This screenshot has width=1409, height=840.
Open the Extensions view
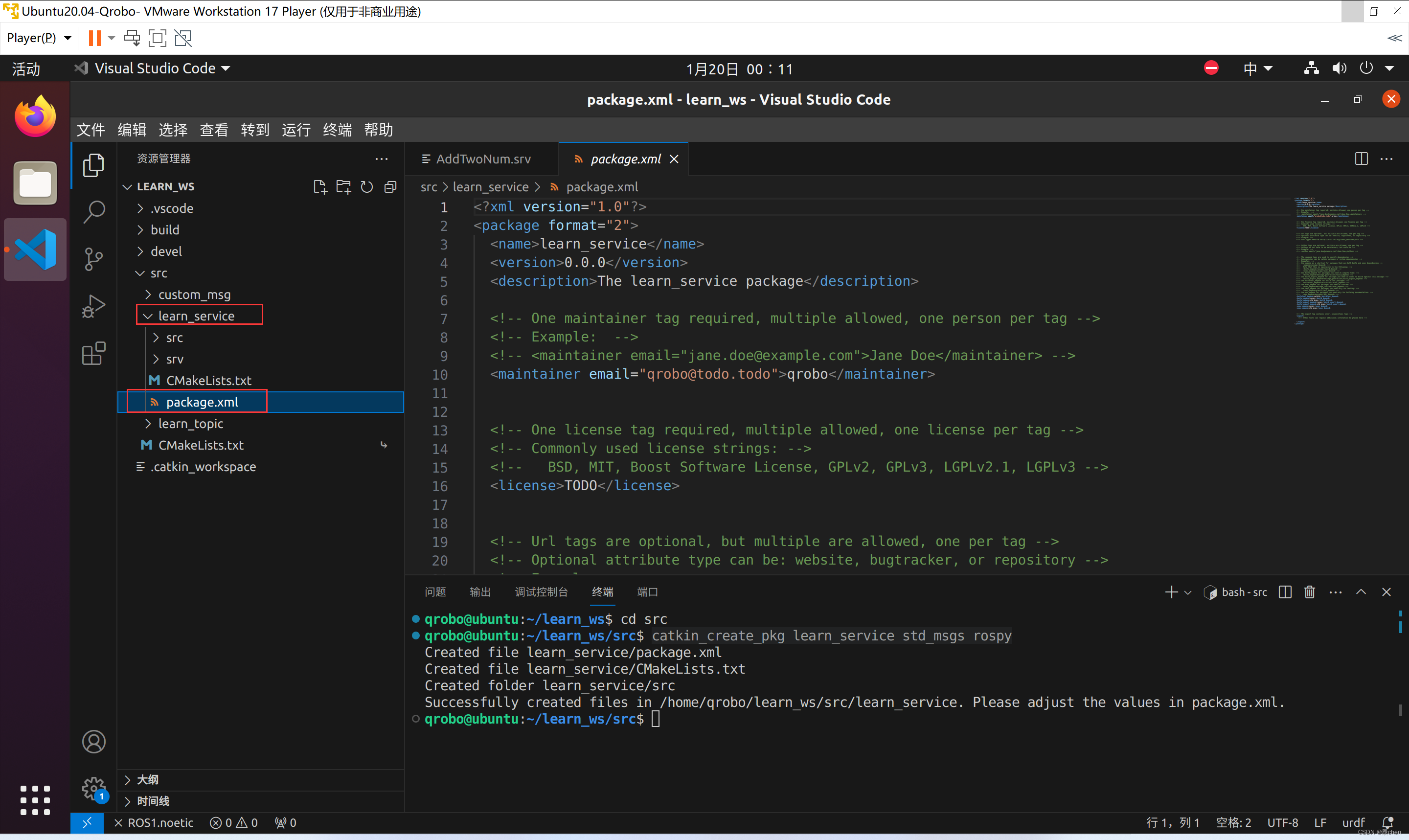click(x=93, y=353)
